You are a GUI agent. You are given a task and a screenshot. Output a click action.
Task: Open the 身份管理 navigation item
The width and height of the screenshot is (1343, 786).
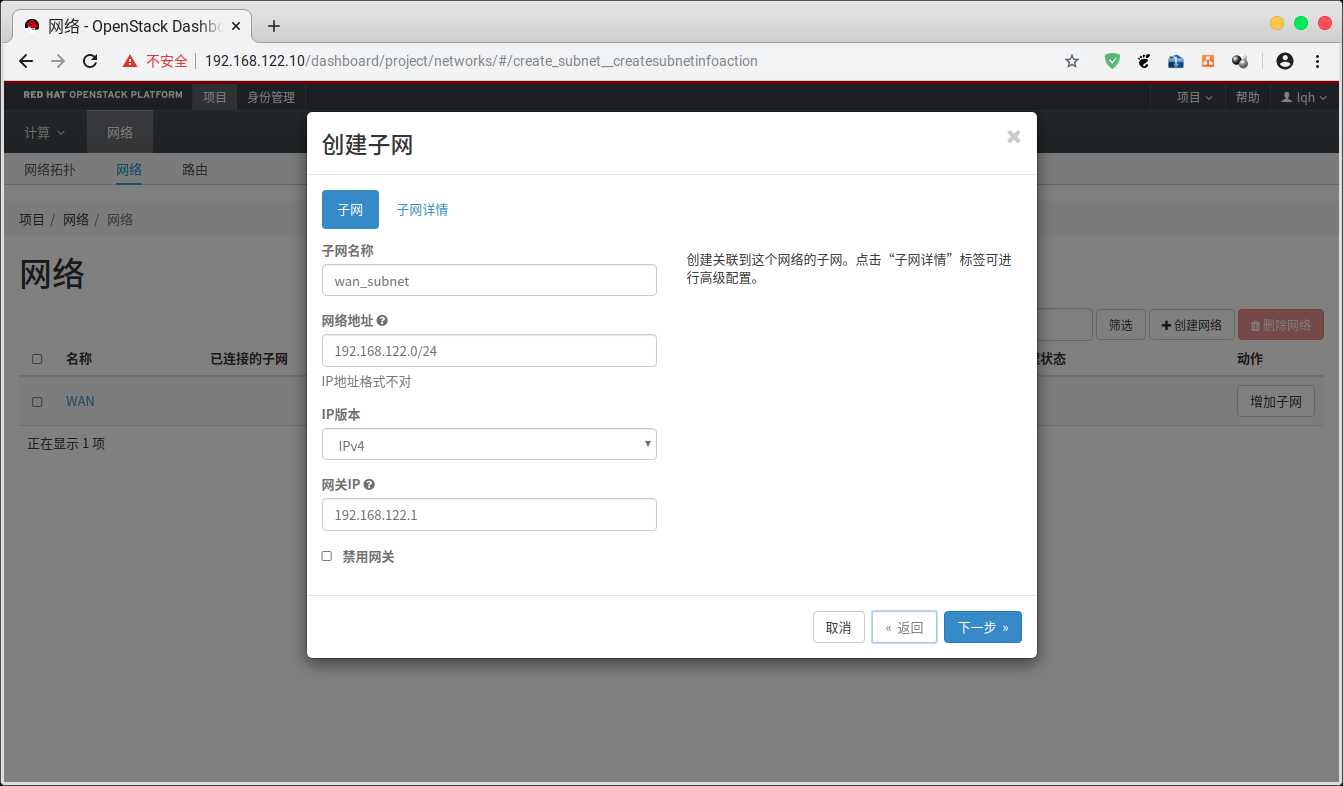coord(271,97)
